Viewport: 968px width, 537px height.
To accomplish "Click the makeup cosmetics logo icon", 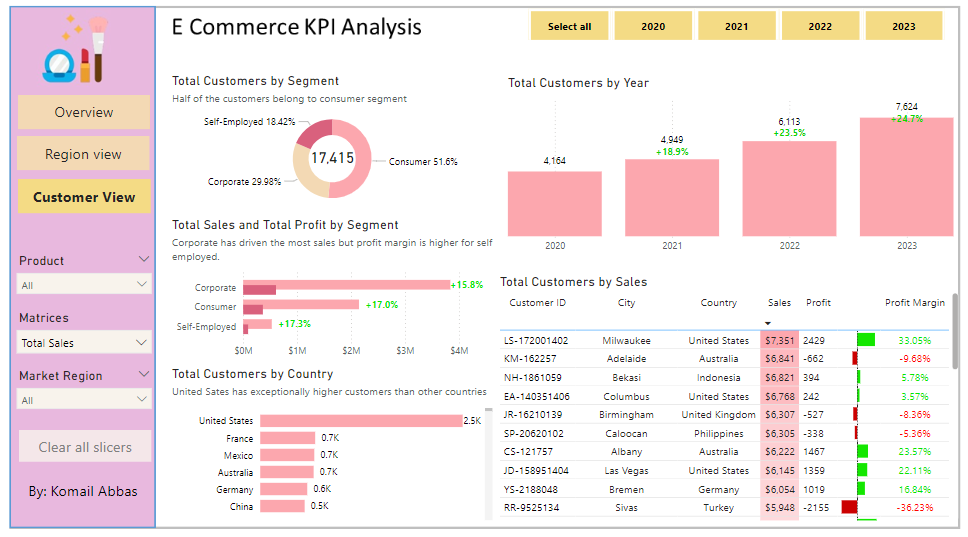I will [x=75, y=48].
